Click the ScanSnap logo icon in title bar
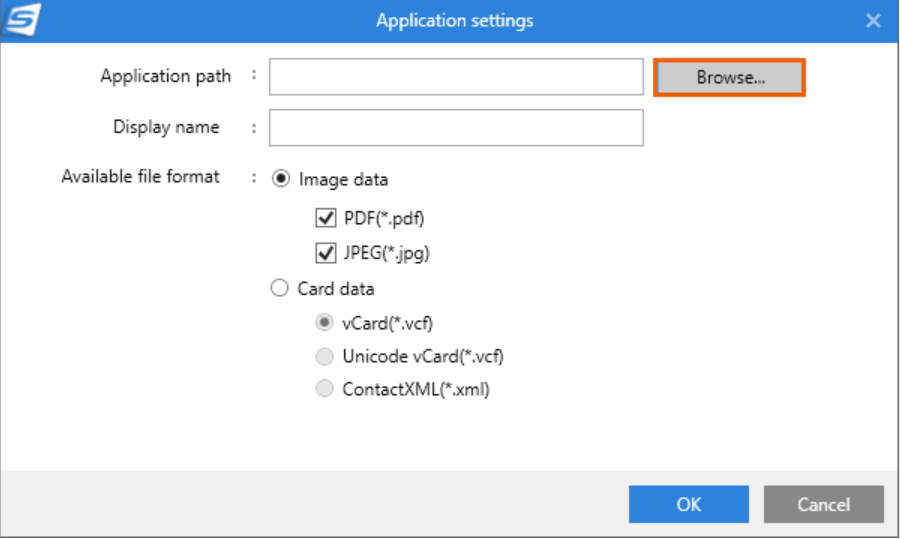 pyautogui.click(x=22, y=20)
